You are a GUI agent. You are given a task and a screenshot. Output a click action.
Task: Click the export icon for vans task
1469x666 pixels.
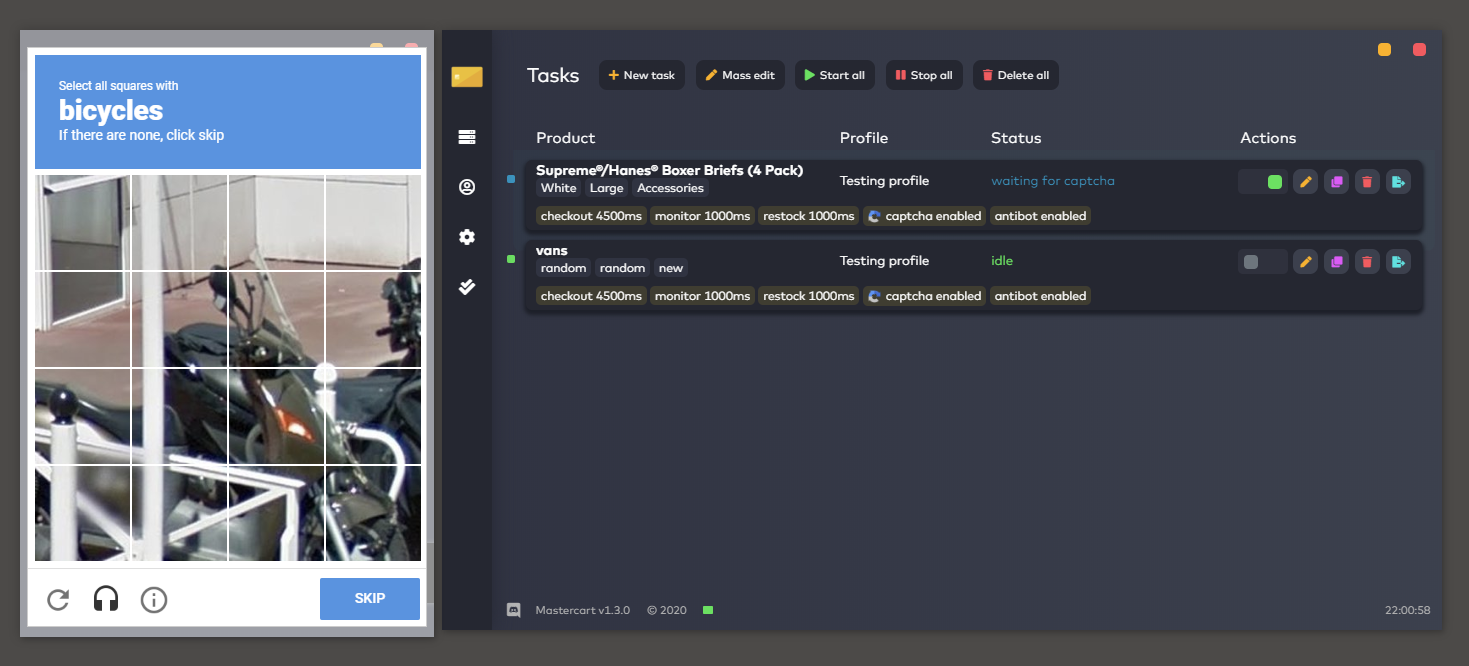[x=1398, y=262]
